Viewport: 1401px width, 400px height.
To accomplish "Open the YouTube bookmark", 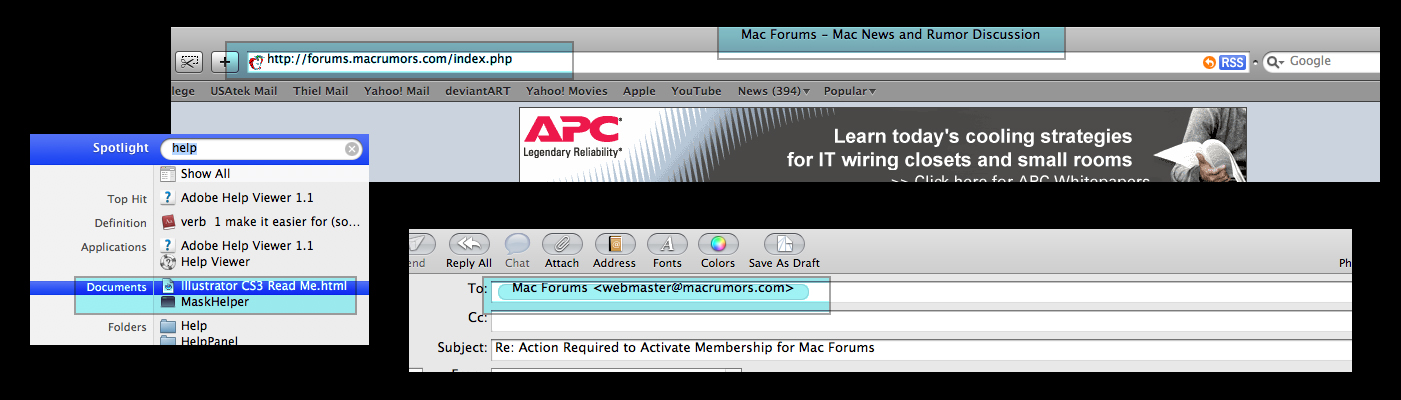I will (696, 91).
